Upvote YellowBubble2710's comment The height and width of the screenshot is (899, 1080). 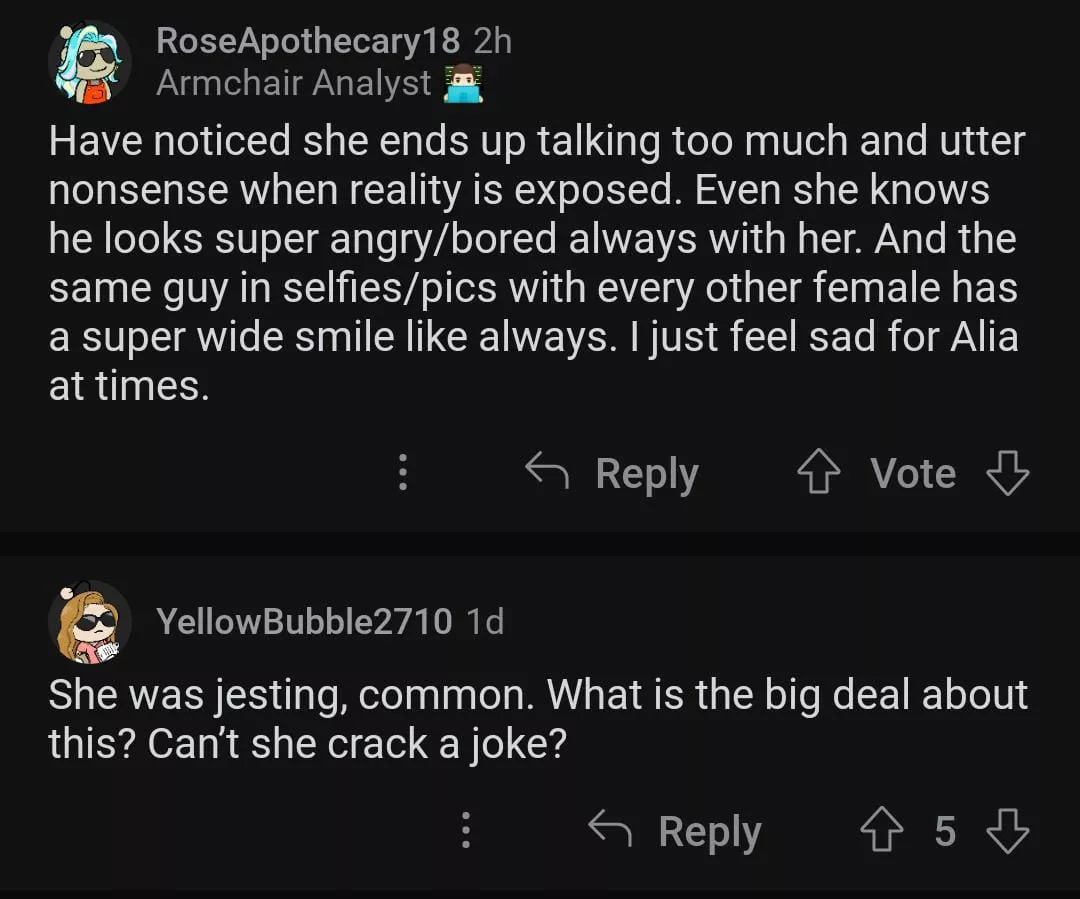881,831
